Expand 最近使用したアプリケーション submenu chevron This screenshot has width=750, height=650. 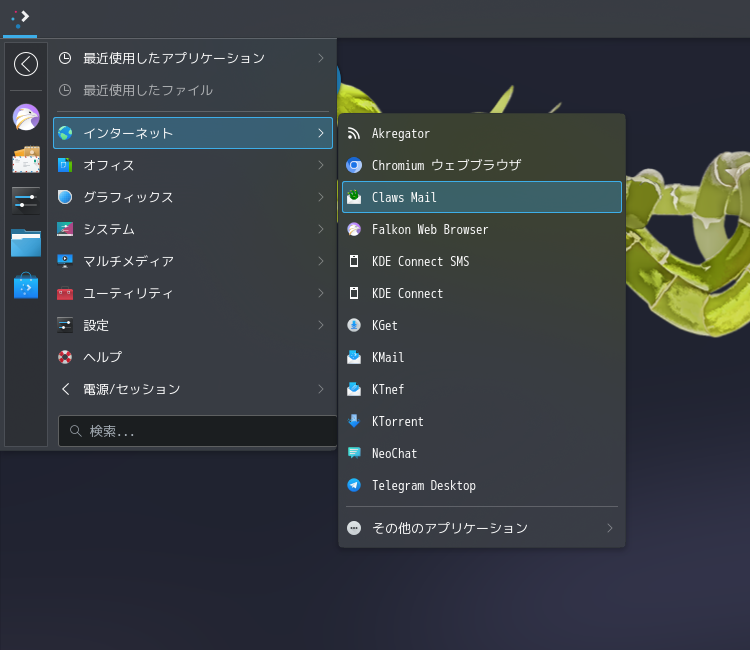(x=321, y=58)
